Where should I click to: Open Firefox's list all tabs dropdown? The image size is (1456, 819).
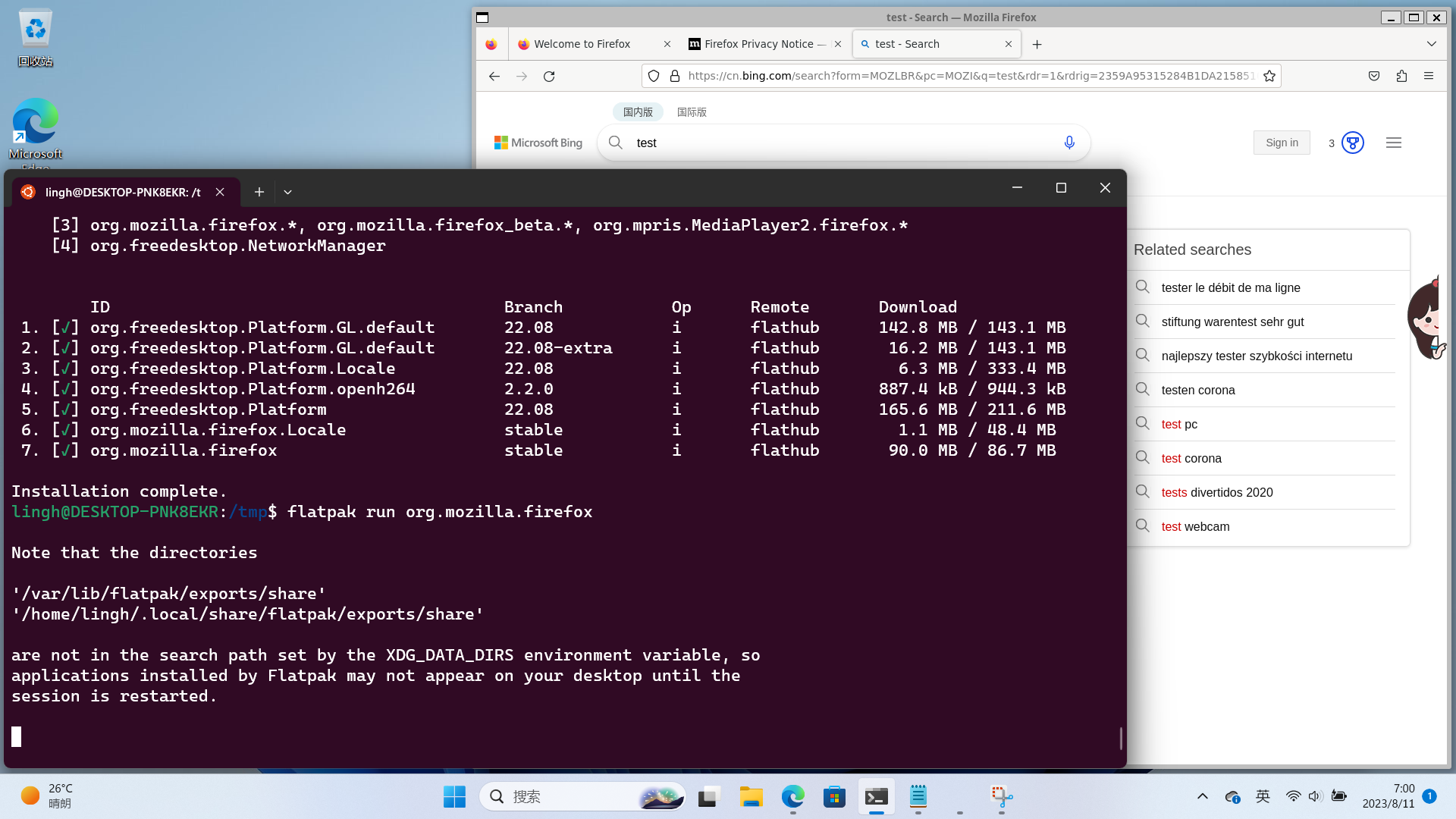pos(1432,44)
